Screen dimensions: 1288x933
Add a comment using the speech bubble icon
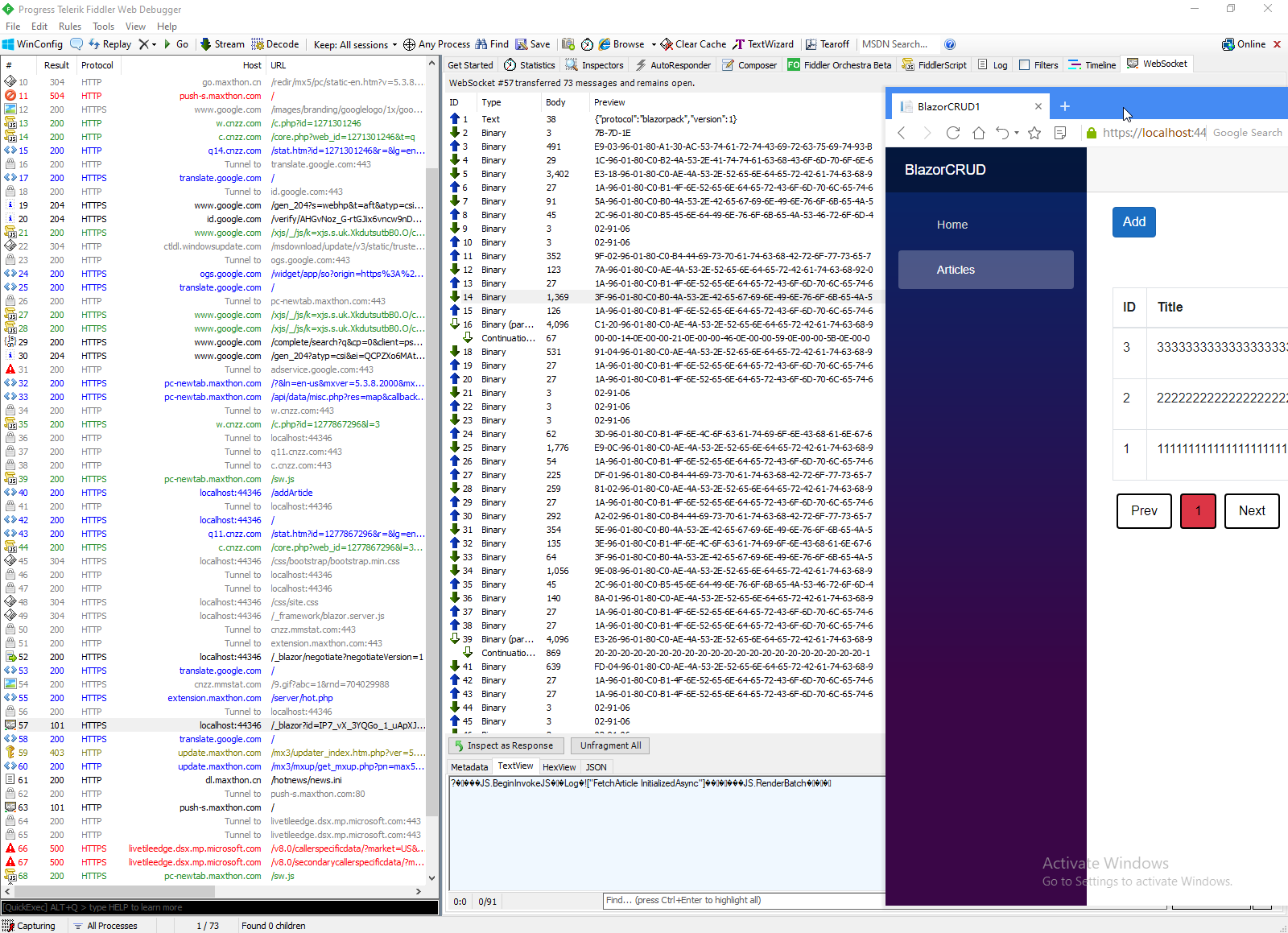76,44
